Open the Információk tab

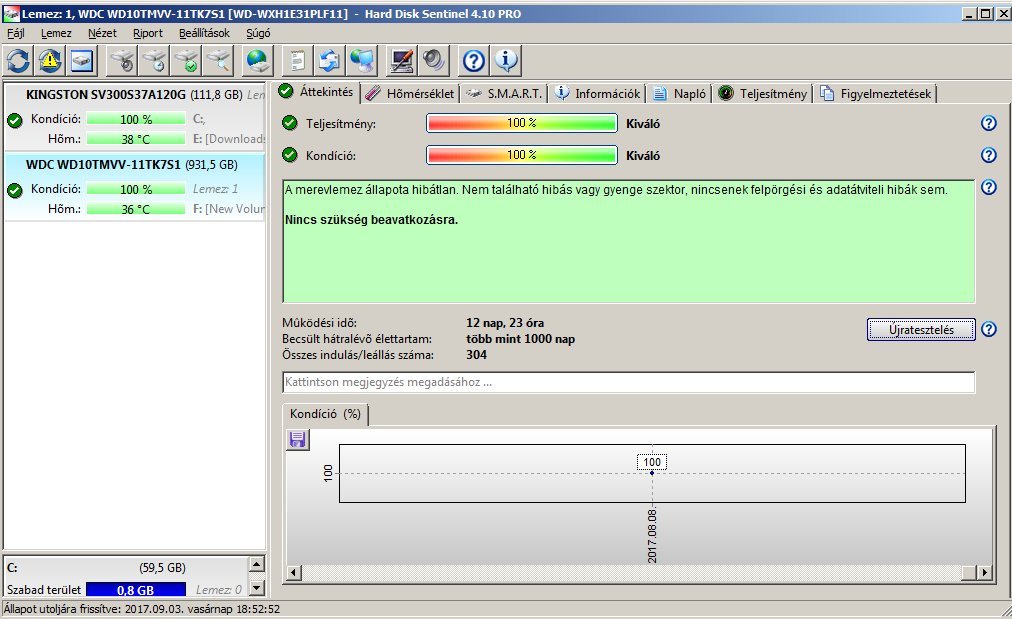598,94
